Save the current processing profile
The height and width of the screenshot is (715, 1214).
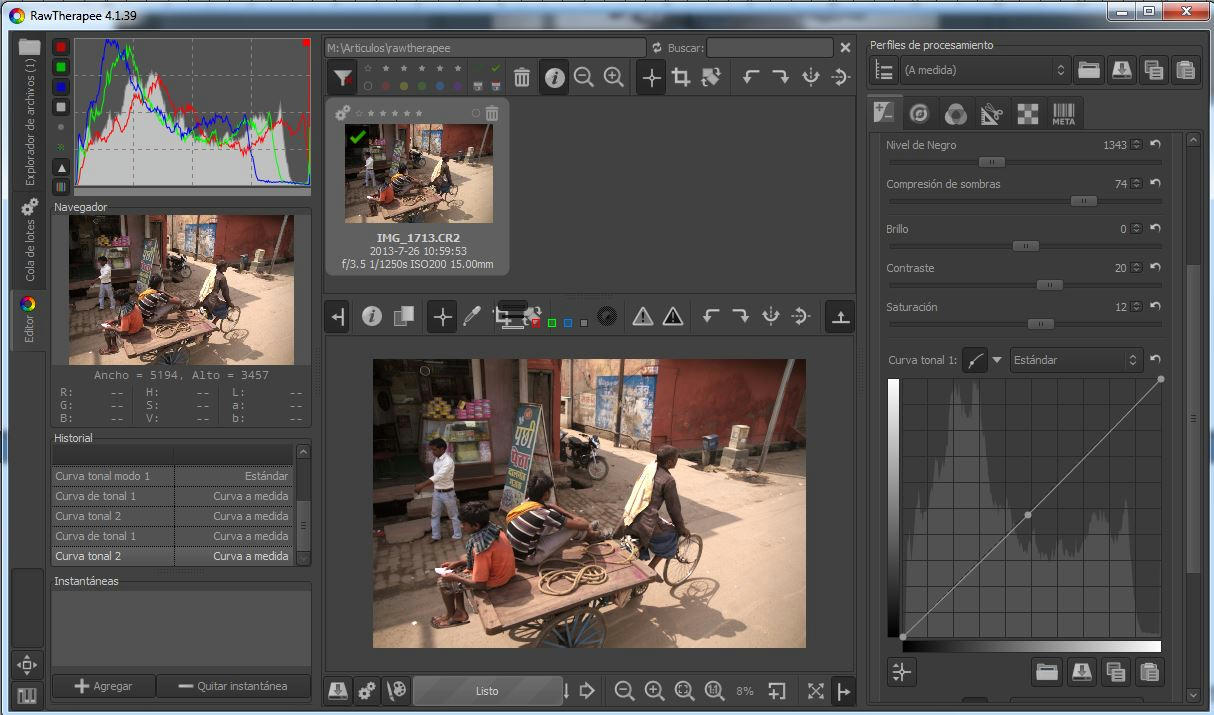pyautogui.click(x=1121, y=70)
